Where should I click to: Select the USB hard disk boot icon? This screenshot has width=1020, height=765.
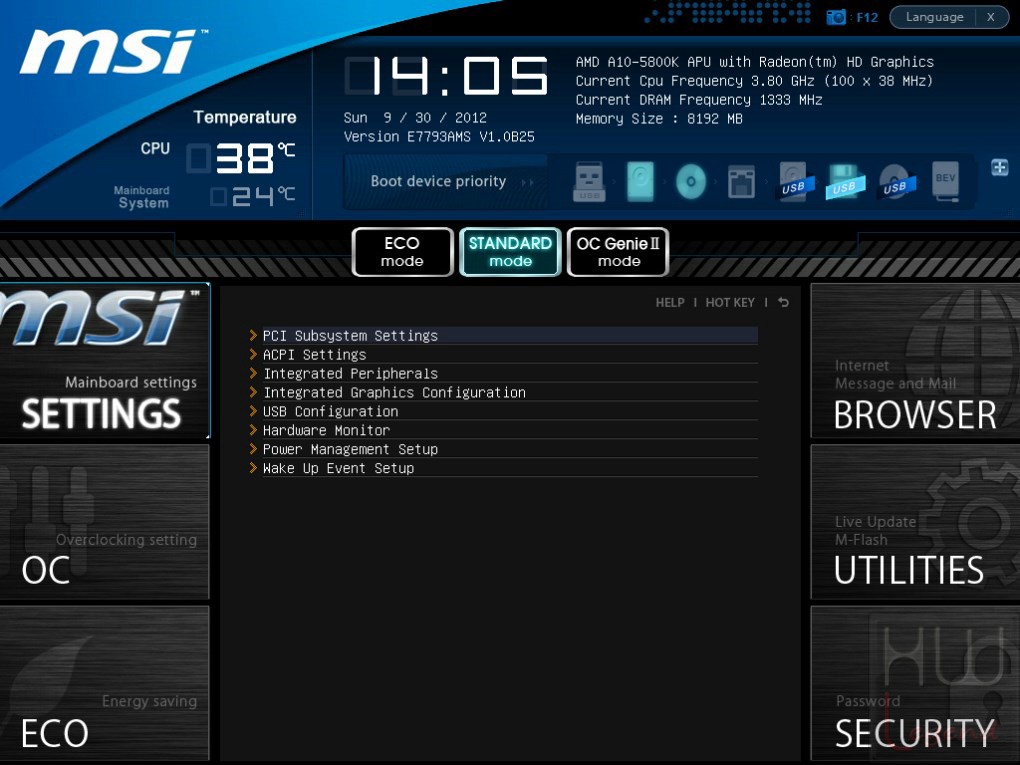pos(794,181)
